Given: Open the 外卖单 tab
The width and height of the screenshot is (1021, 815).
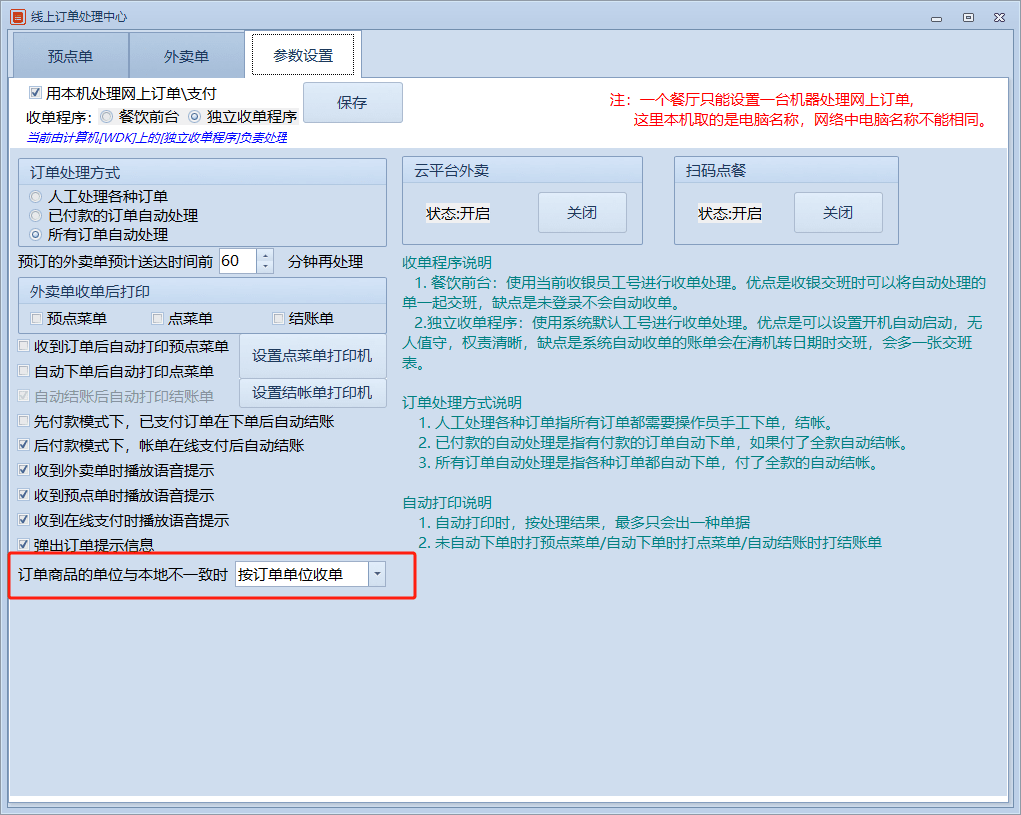Looking at the screenshot, I should coord(187,56).
